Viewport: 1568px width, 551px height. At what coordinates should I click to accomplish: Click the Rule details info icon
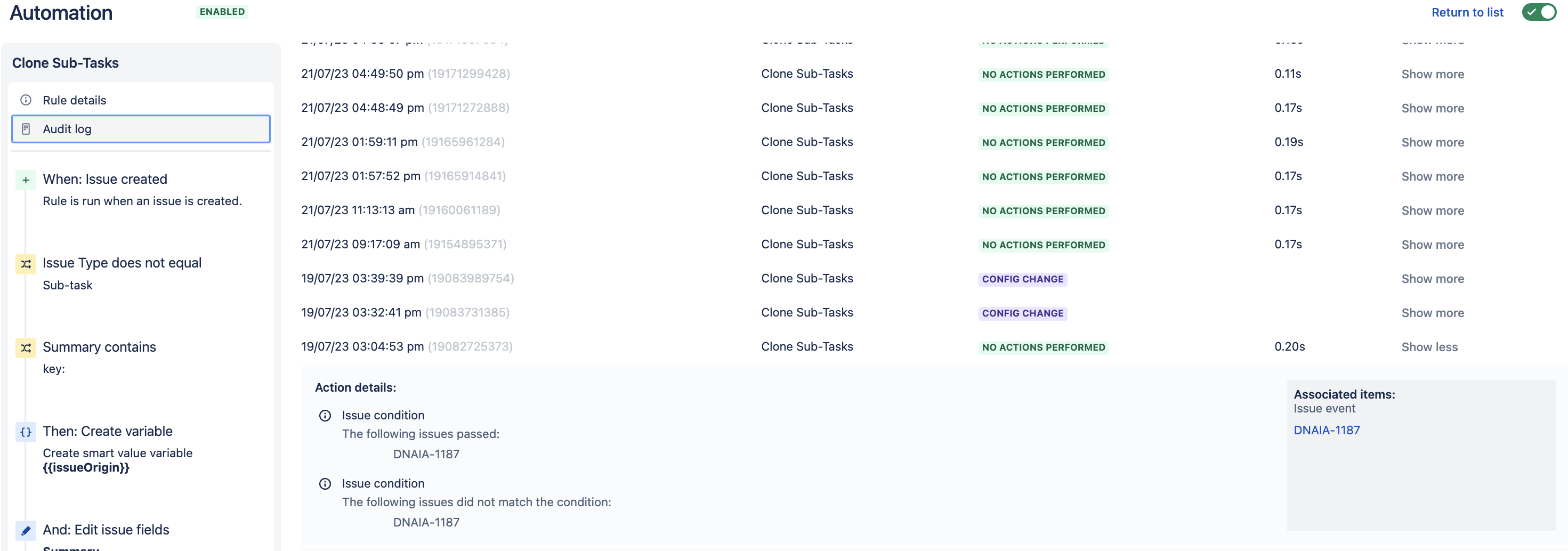tap(25, 100)
